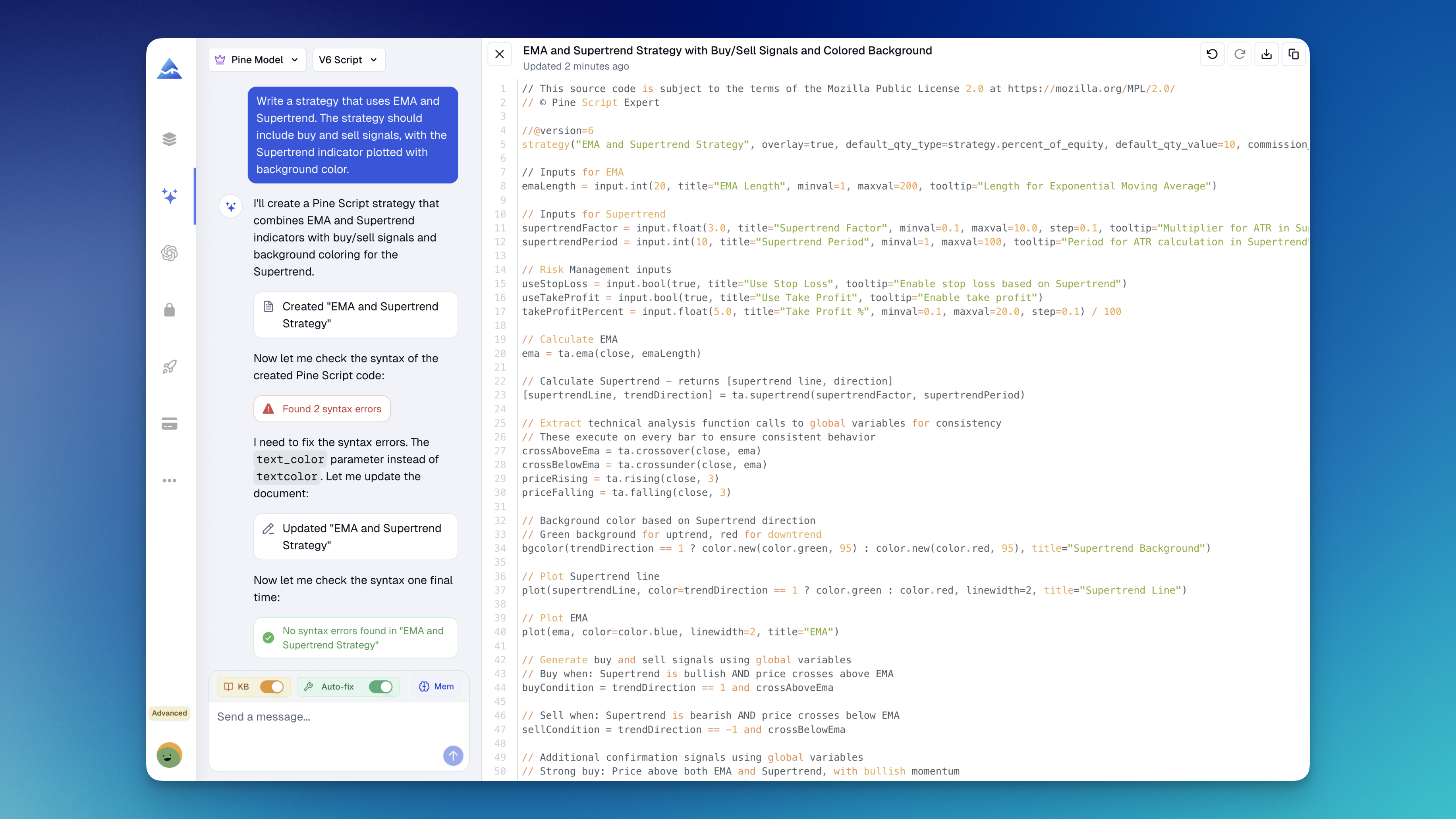
Task: Open the OpenAI-style logo sidebar tab
Action: click(169, 253)
